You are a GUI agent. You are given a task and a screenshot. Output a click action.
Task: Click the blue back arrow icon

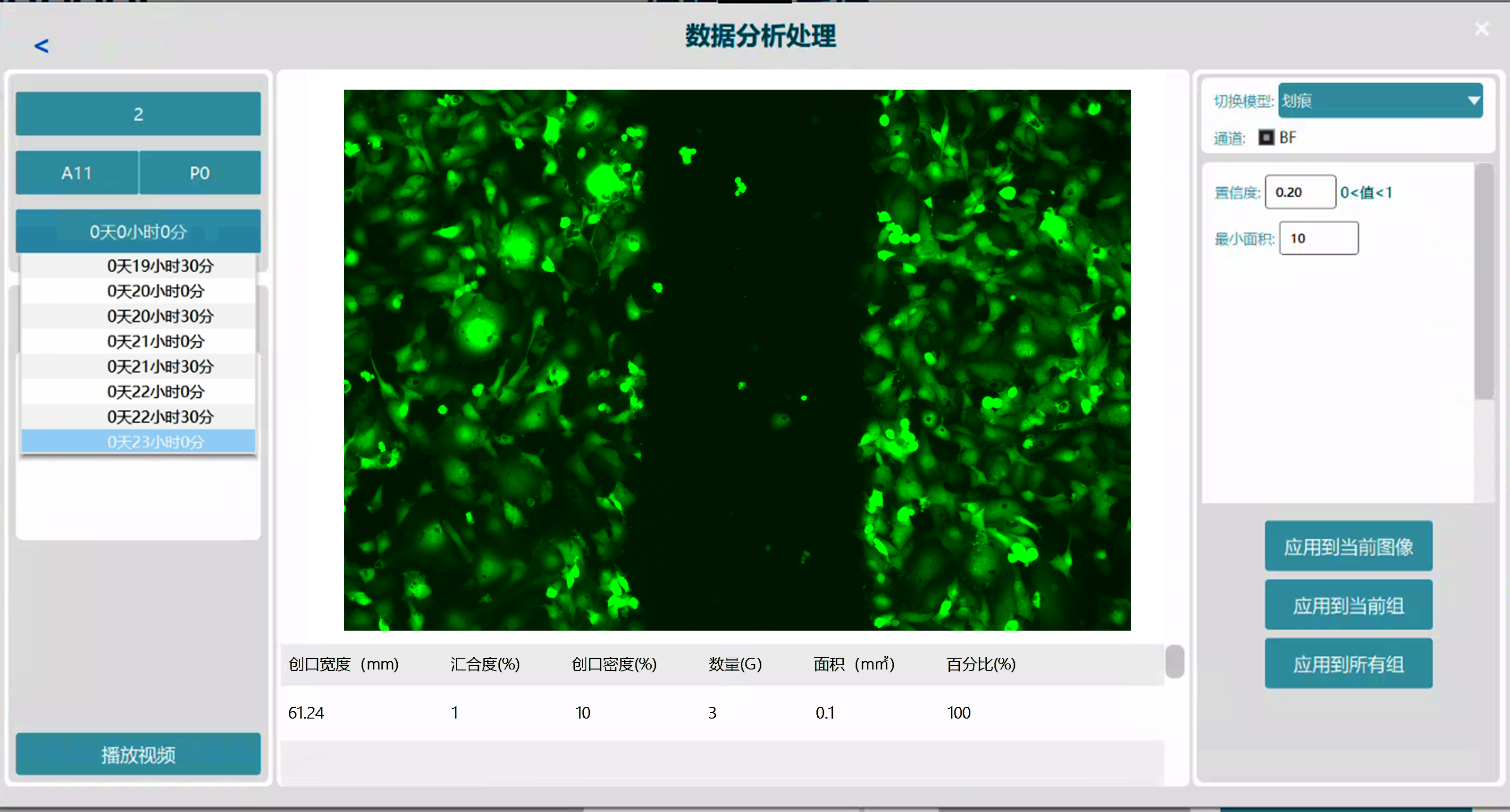tap(42, 46)
